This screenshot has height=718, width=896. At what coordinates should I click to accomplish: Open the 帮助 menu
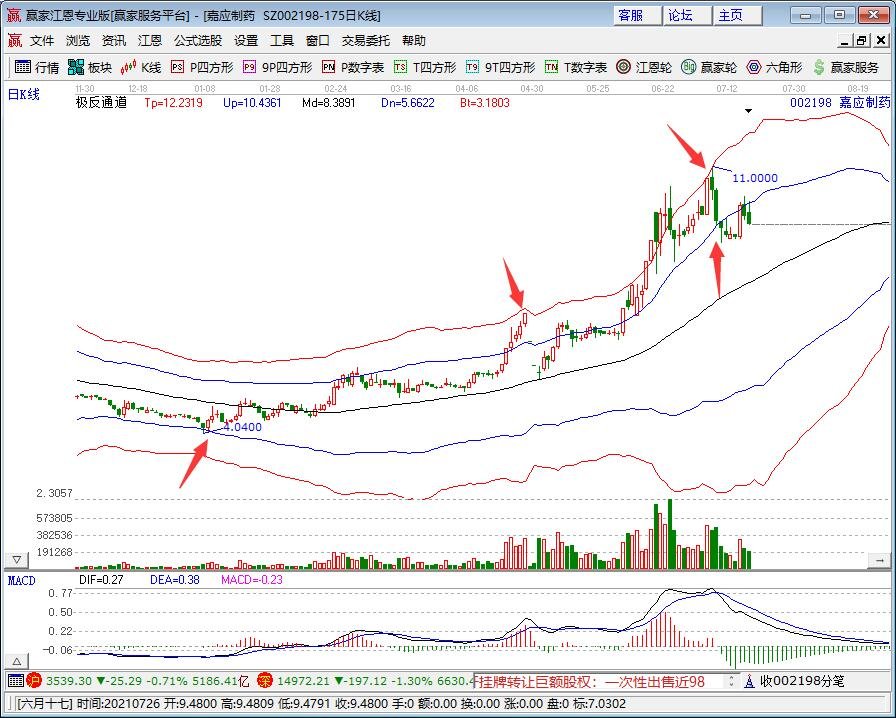[x=414, y=41]
